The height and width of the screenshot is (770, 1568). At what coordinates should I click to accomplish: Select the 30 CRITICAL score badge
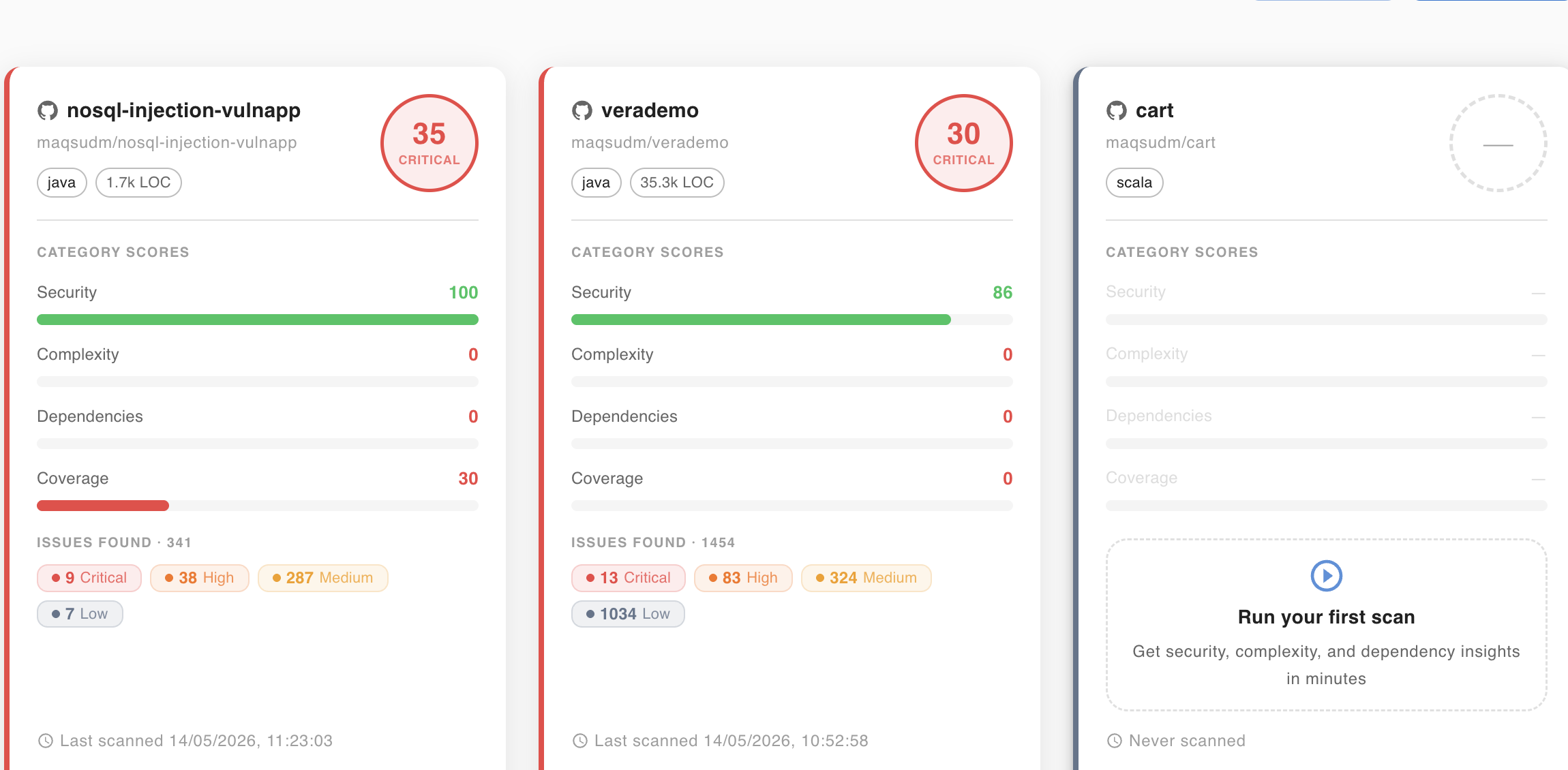[964, 143]
